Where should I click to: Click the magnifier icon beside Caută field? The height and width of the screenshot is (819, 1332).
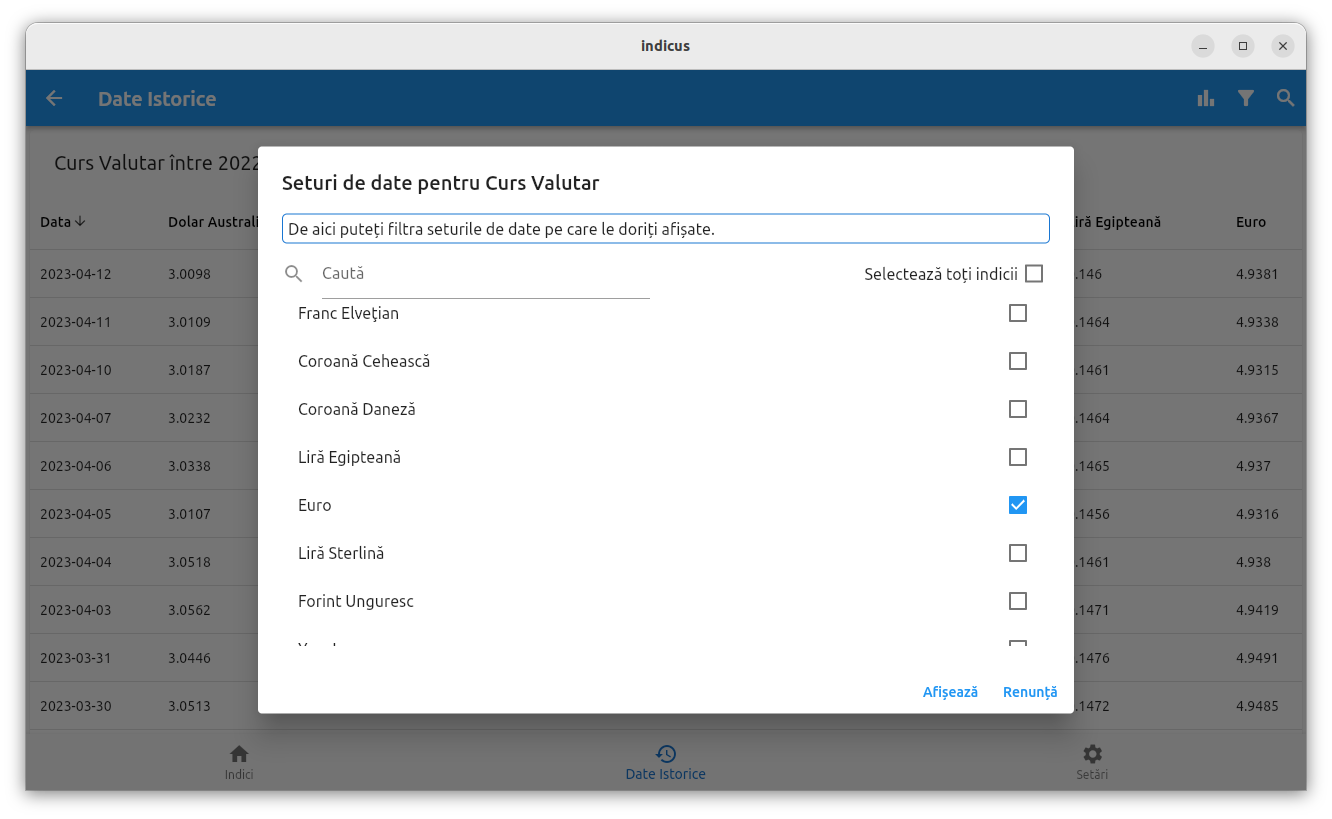point(293,273)
